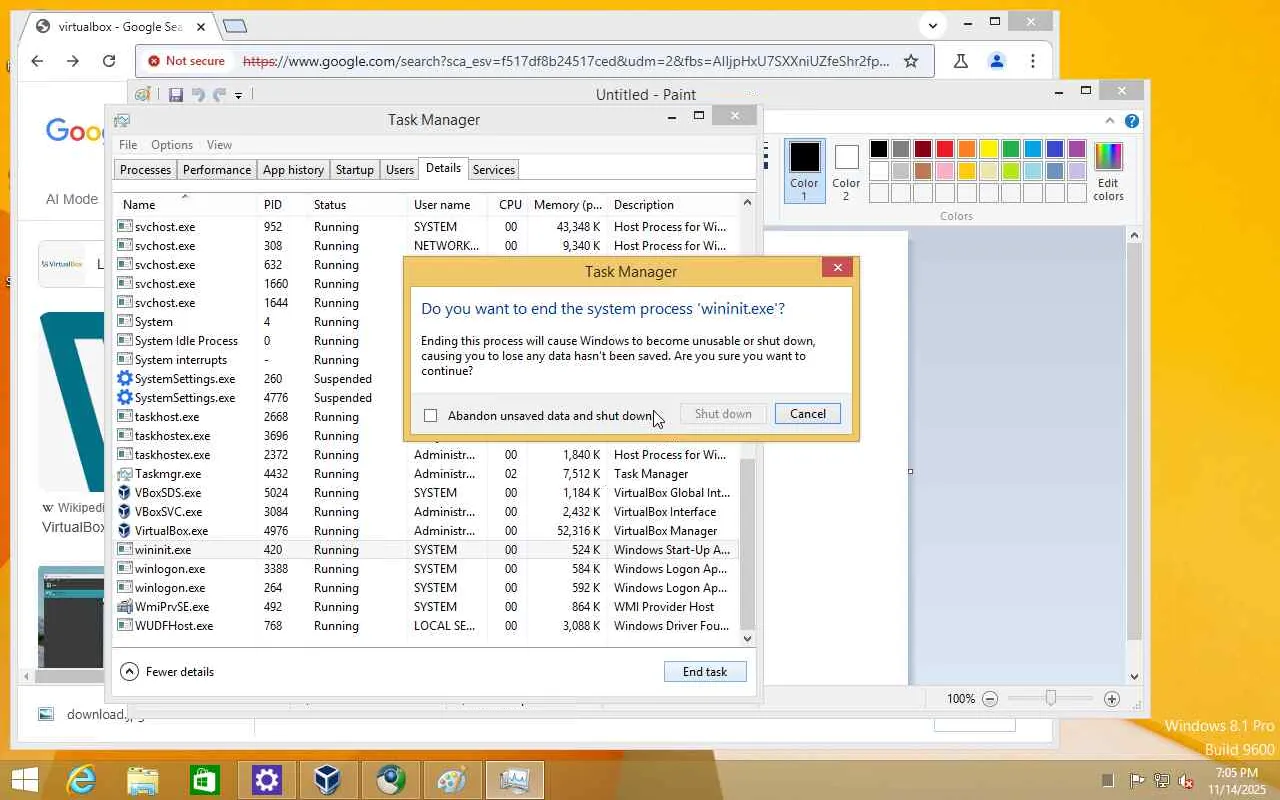Go back in the Chrome browser

pos(37,61)
